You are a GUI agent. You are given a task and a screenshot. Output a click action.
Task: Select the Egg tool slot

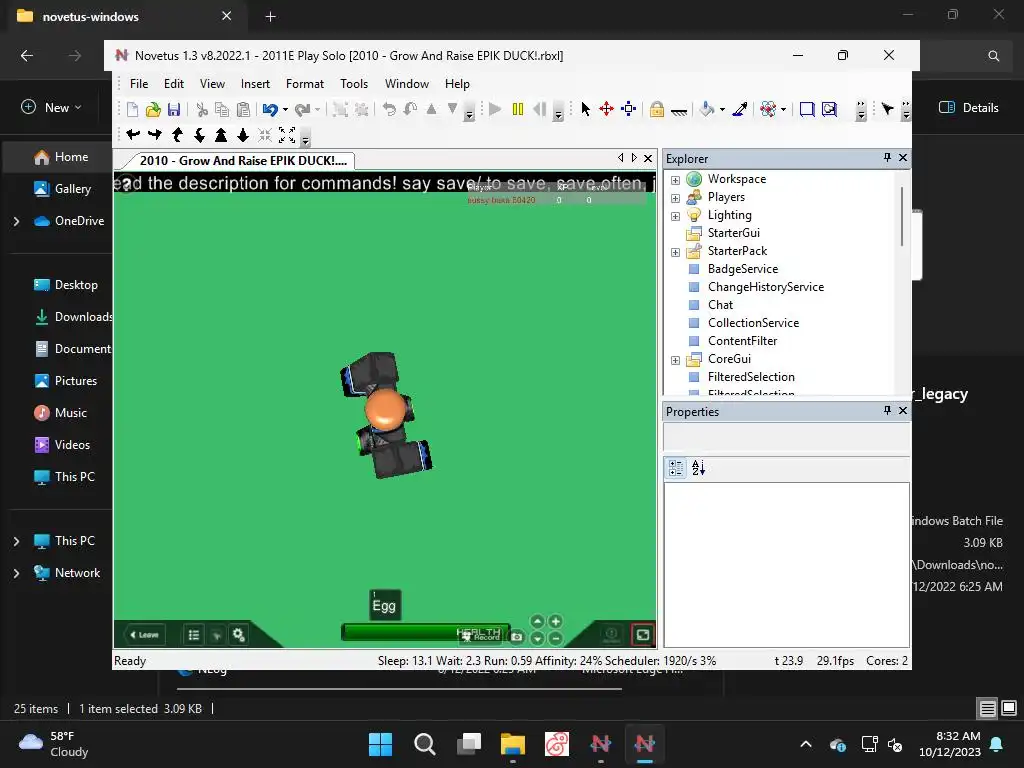(384, 605)
